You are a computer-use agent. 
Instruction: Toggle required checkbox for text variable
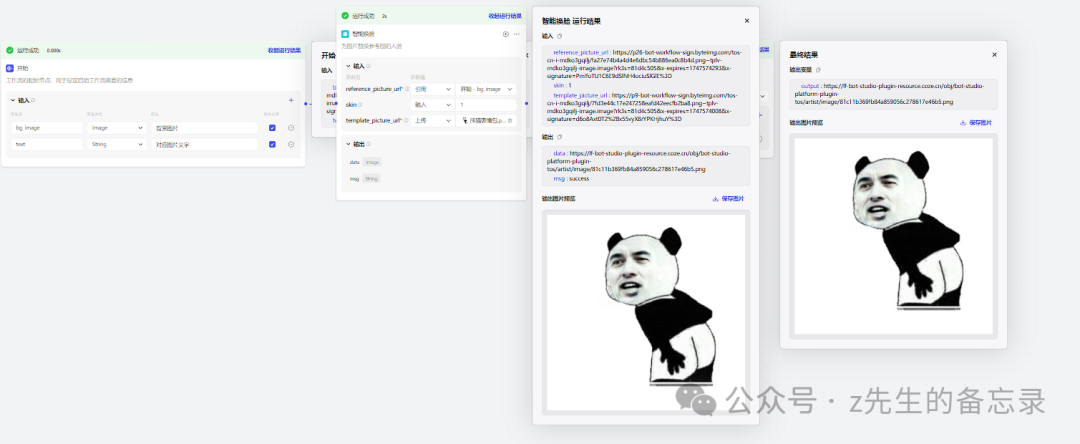point(272,145)
